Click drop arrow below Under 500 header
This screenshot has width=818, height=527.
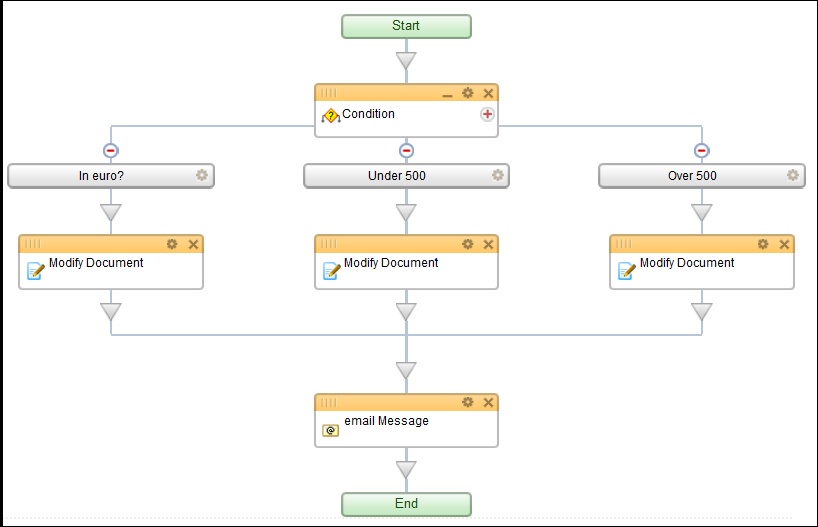pos(406,212)
